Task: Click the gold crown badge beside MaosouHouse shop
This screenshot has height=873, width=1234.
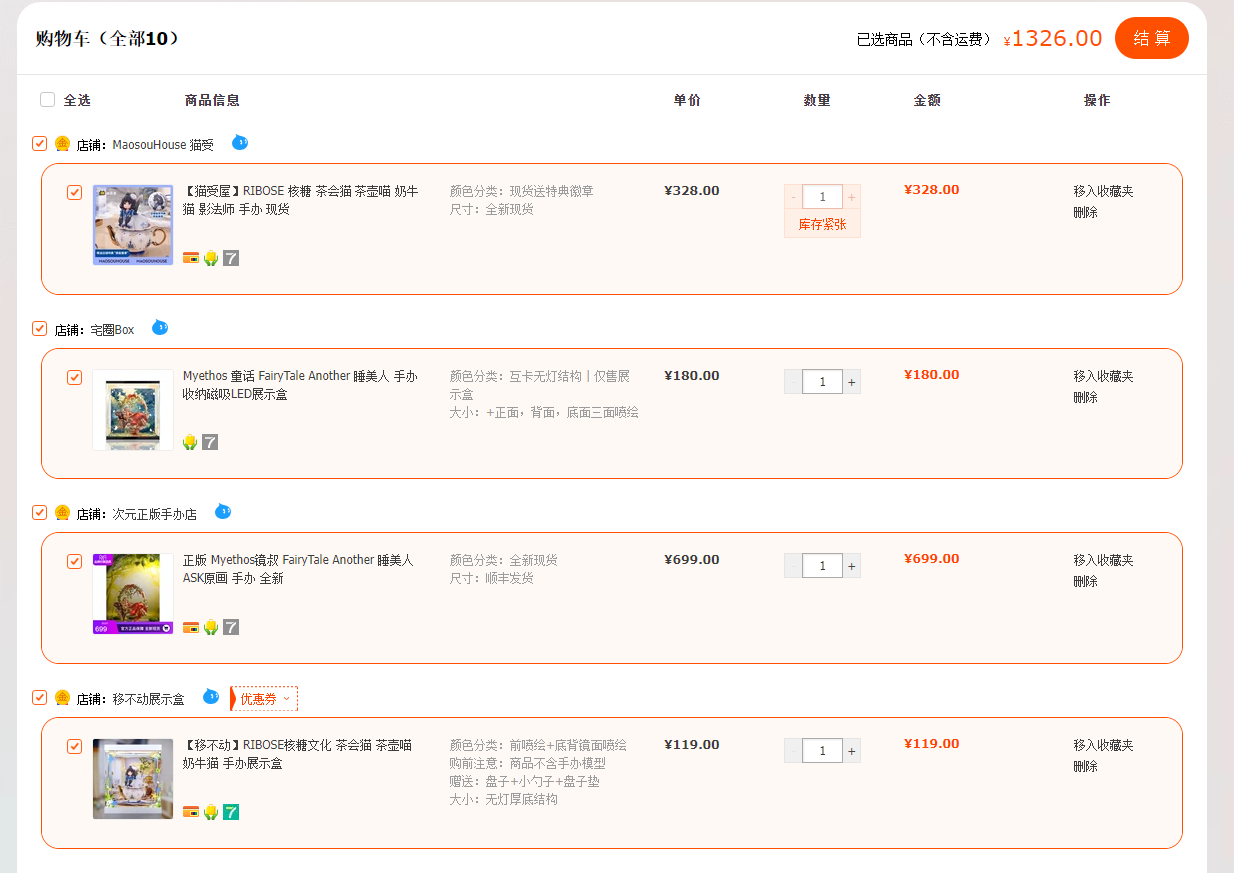Action: pos(62,144)
